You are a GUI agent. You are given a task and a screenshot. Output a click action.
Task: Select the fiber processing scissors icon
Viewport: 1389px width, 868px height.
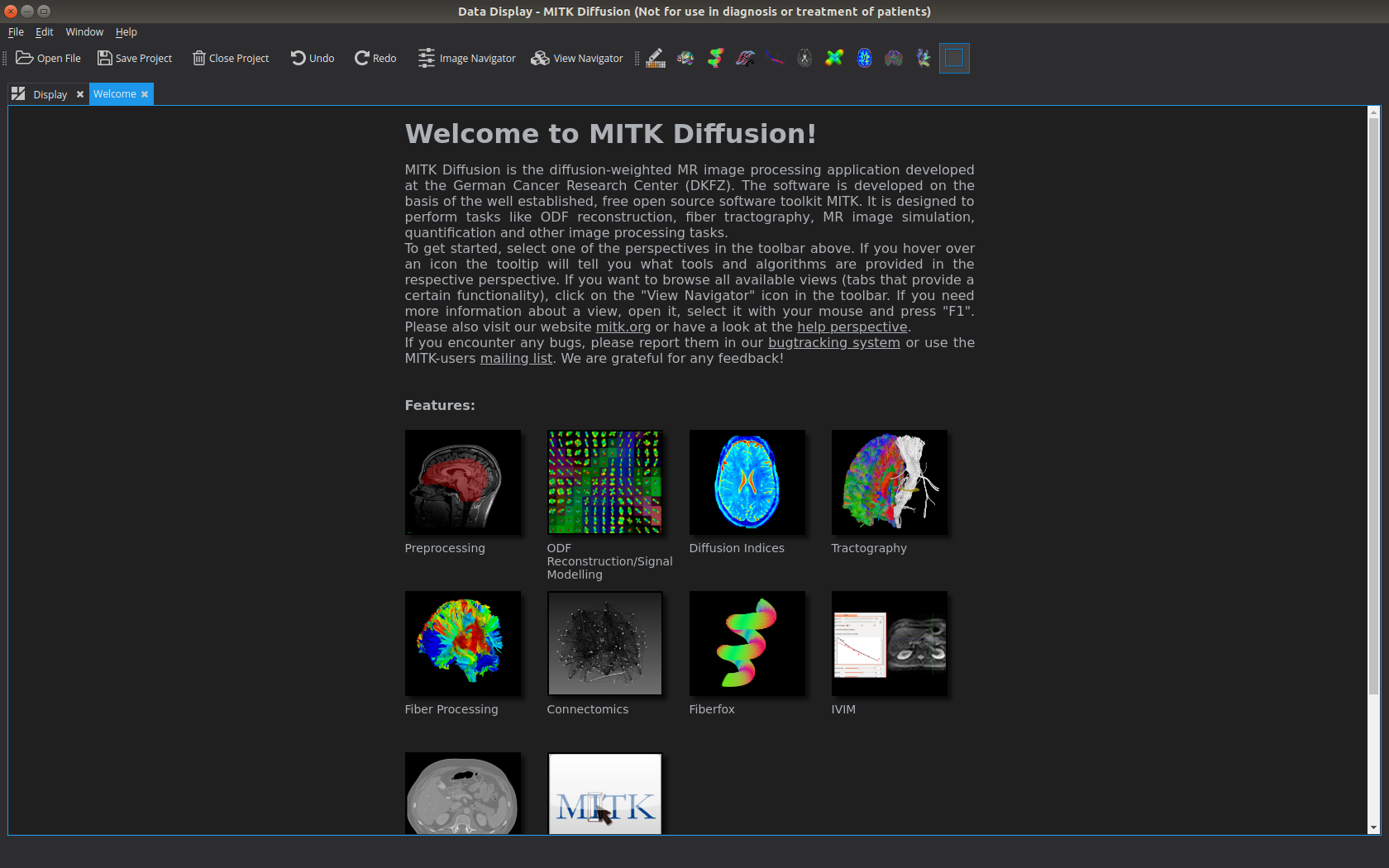[x=745, y=58]
